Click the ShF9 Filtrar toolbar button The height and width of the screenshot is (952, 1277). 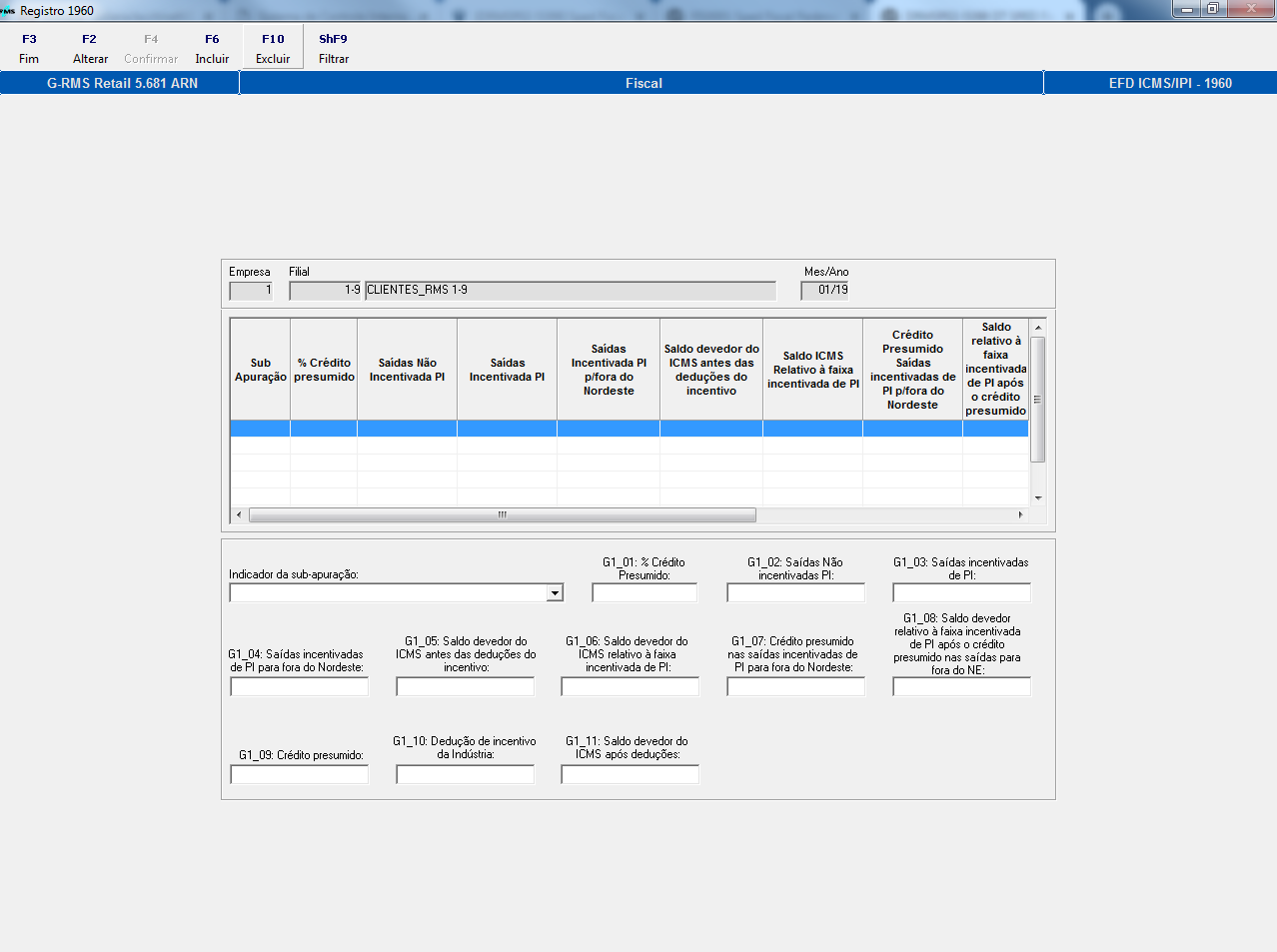click(x=334, y=48)
